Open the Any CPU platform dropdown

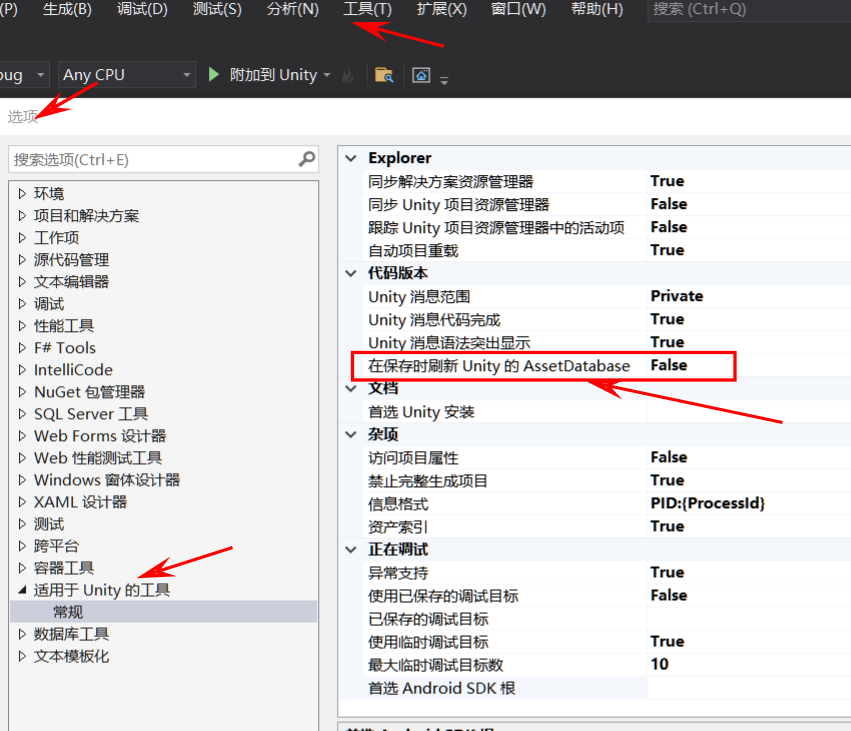[x=126, y=74]
